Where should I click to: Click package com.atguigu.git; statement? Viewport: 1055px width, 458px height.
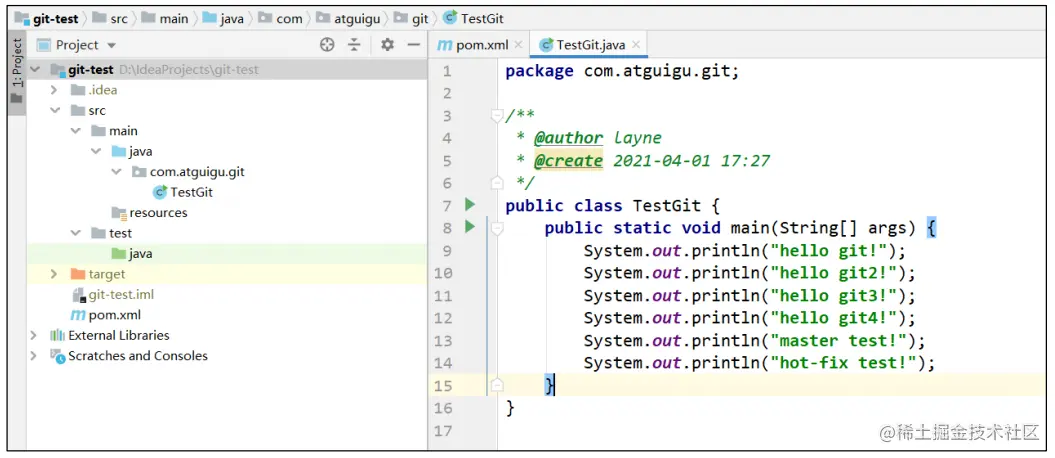pyautogui.click(x=622, y=71)
